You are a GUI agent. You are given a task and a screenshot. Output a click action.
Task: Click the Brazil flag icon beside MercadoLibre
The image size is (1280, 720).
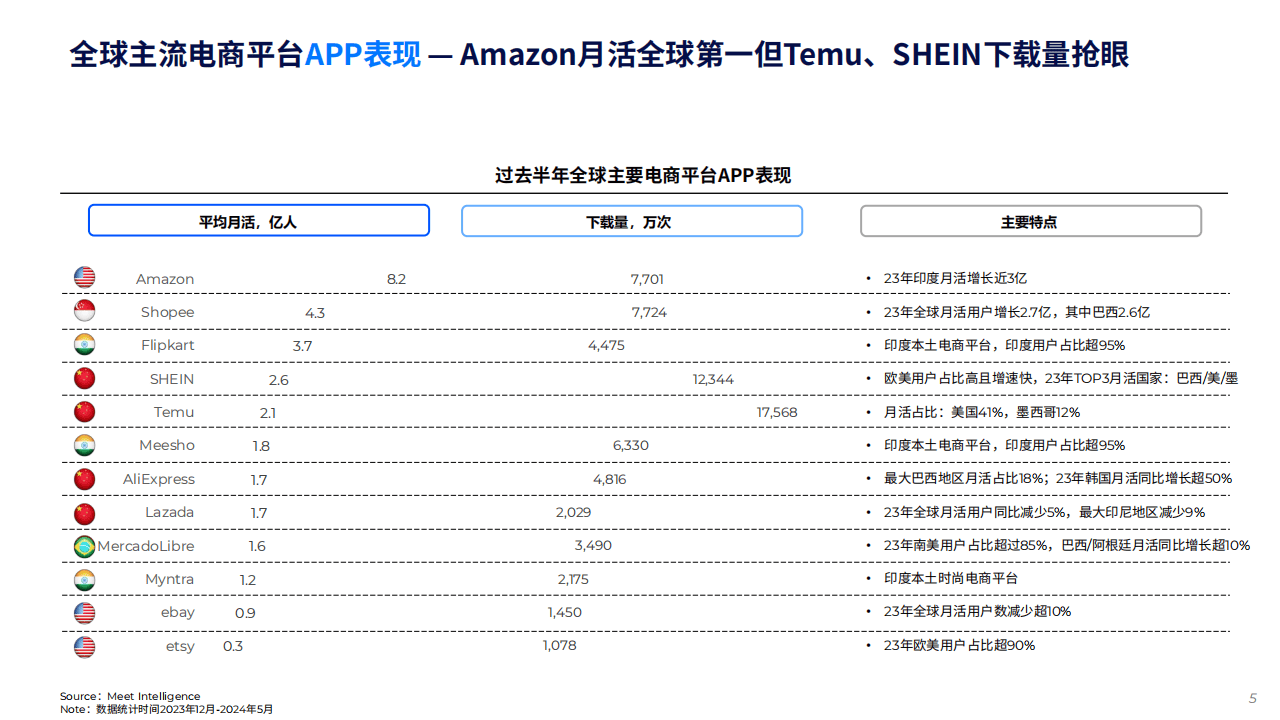coord(84,546)
